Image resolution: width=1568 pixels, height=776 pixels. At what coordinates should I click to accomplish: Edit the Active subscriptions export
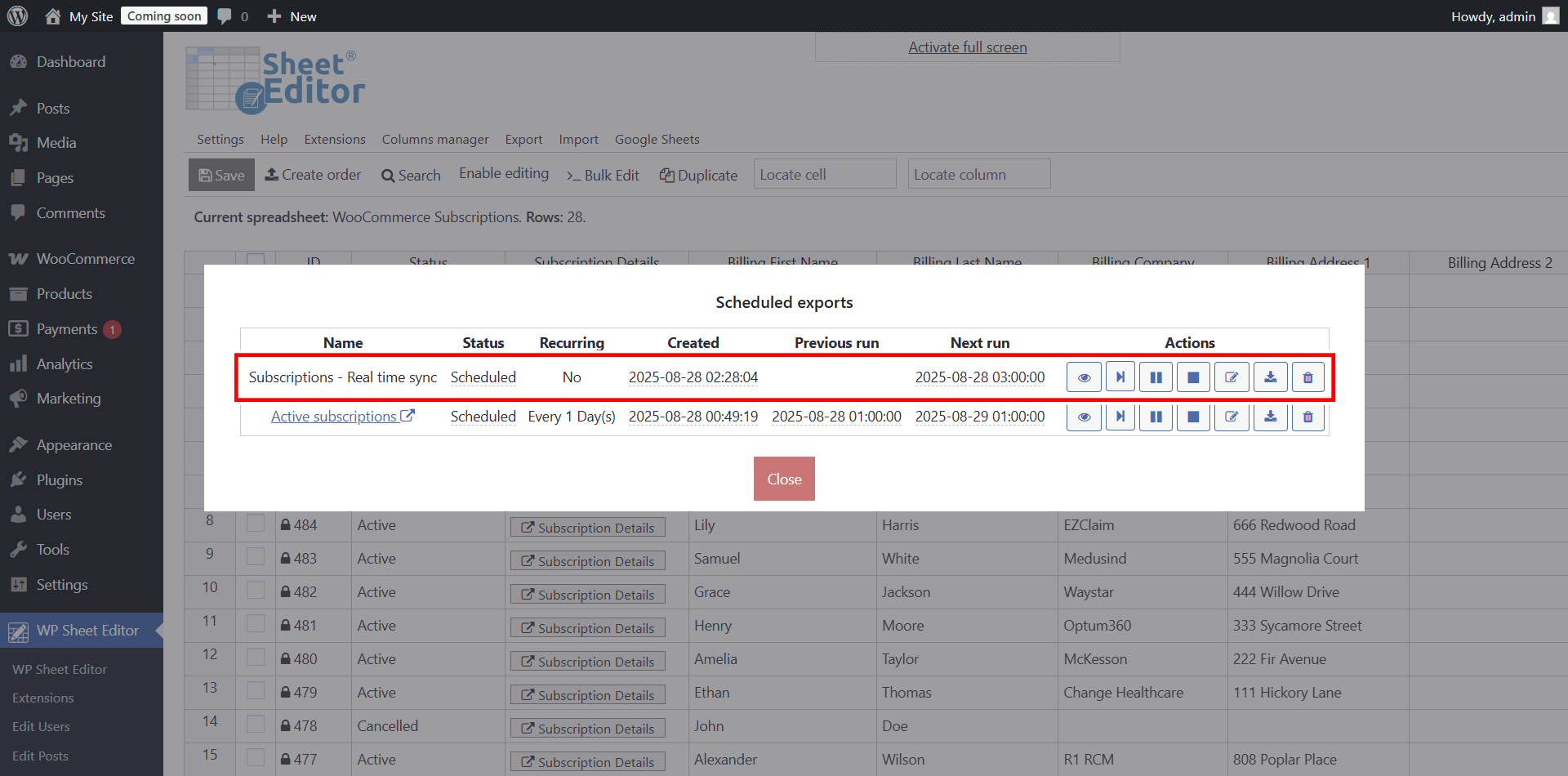point(1232,417)
